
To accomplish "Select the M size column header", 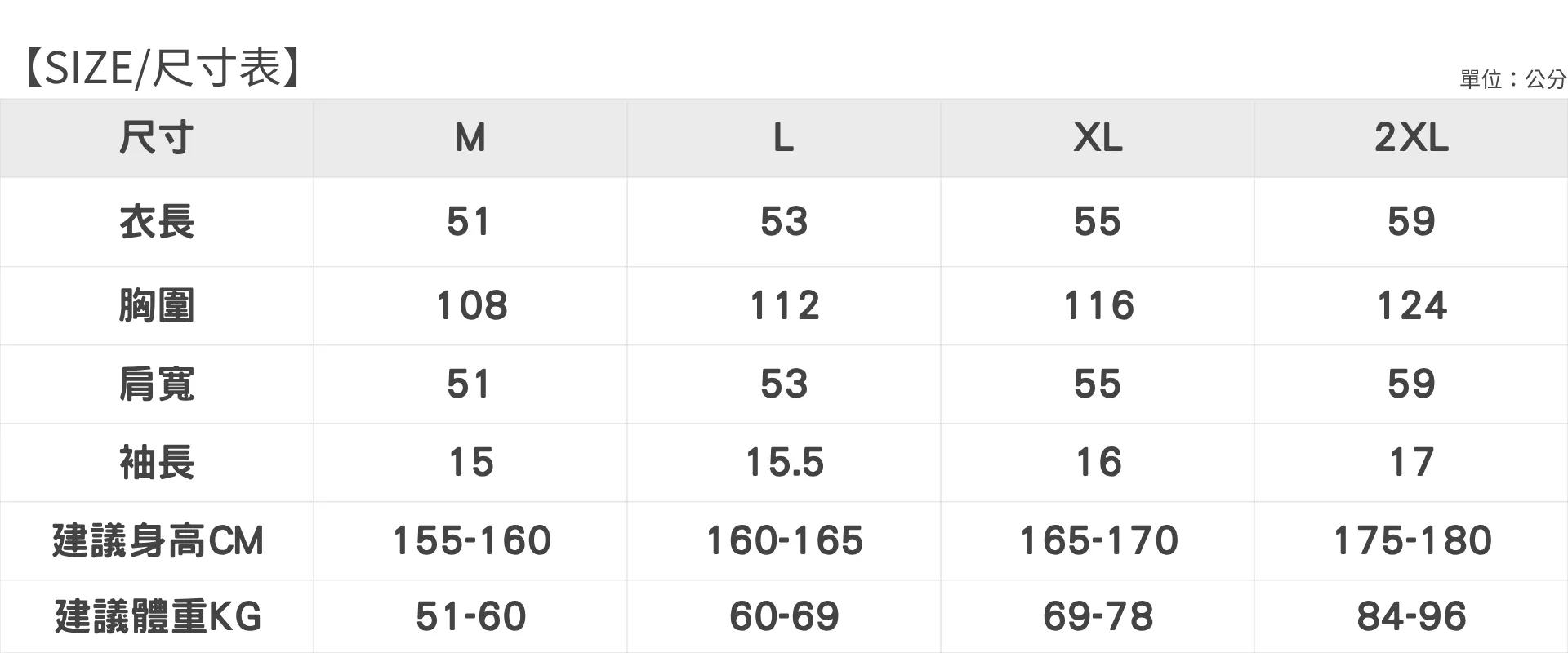I will [x=470, y=137].
